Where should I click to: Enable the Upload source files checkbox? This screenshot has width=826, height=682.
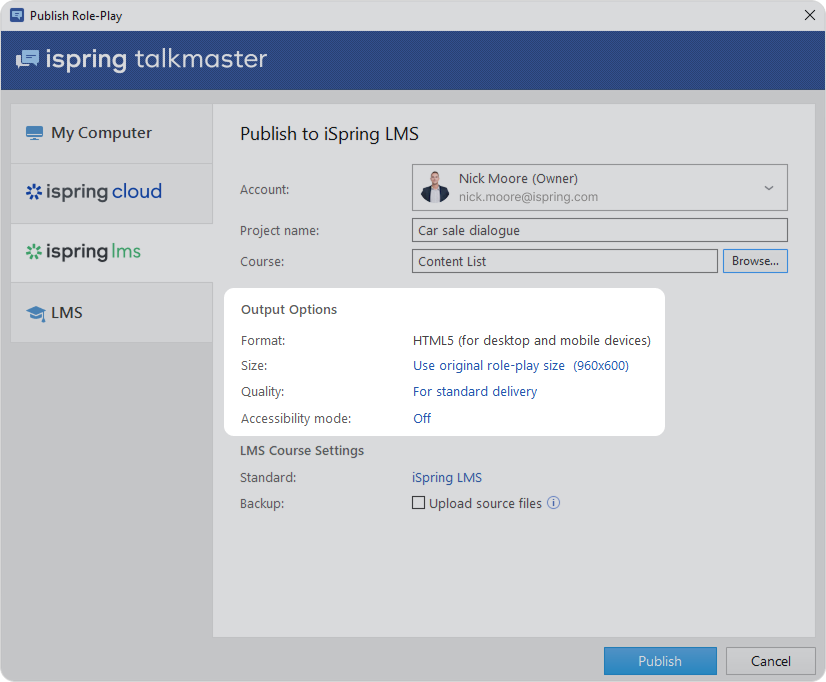click(x=419, y=503)
